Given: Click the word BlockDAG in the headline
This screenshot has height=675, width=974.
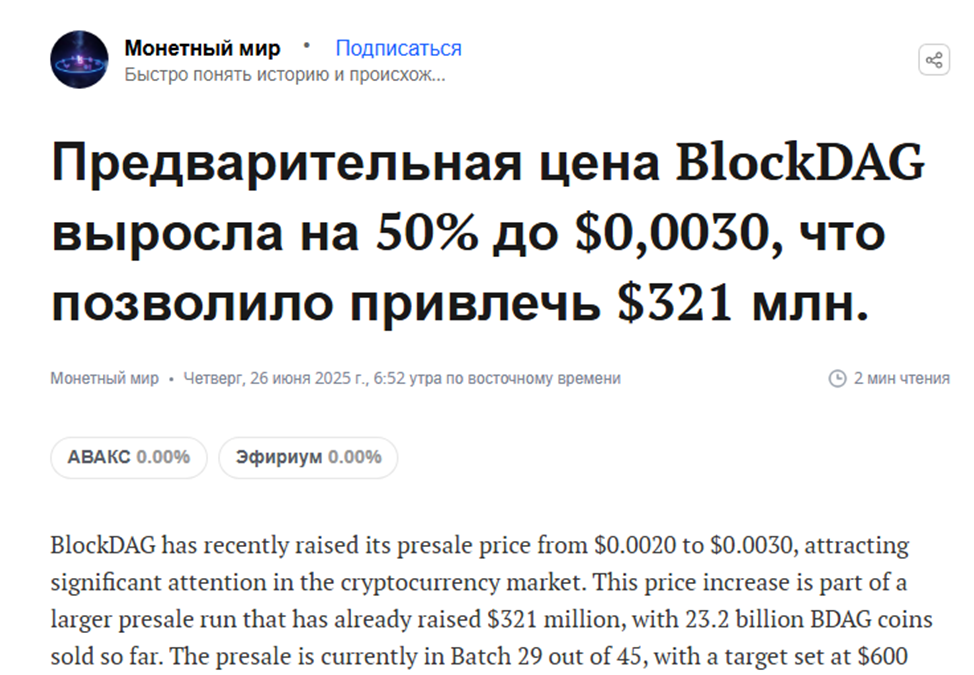Looking at the screenshot, I should (801, 162).
